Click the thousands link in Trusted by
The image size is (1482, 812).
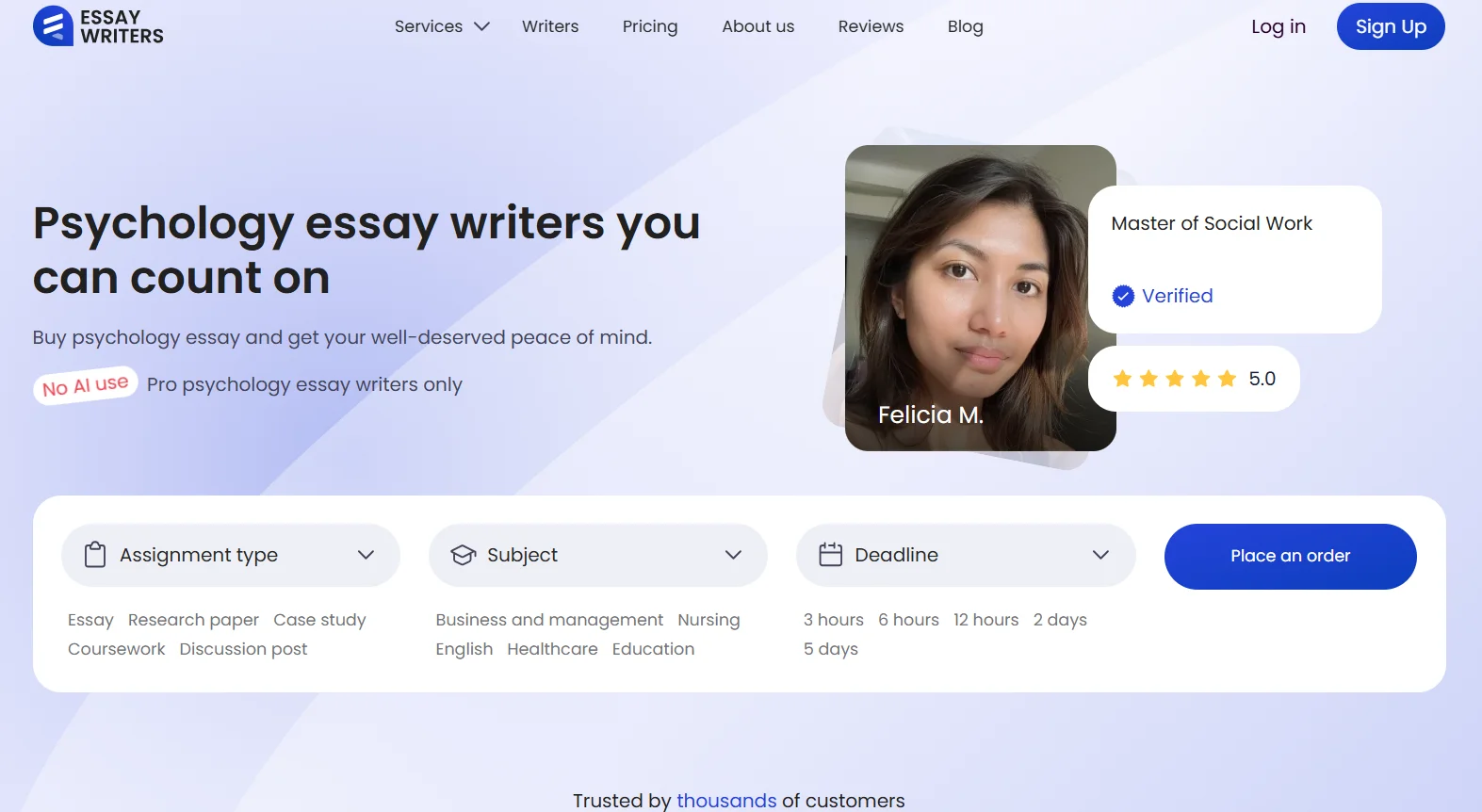click(x=726, y=801)
